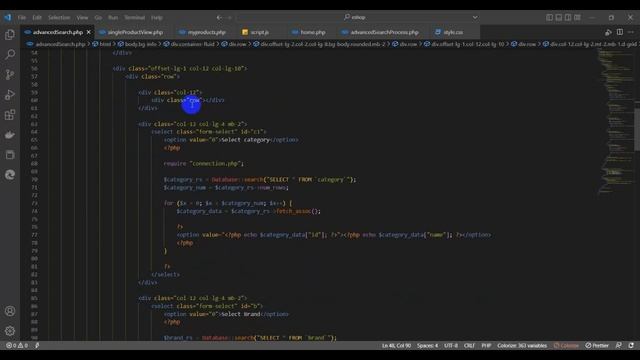This screenshot has width=640, height=360.
Task: Click the minimap code overview
Action: pos(615,121)
